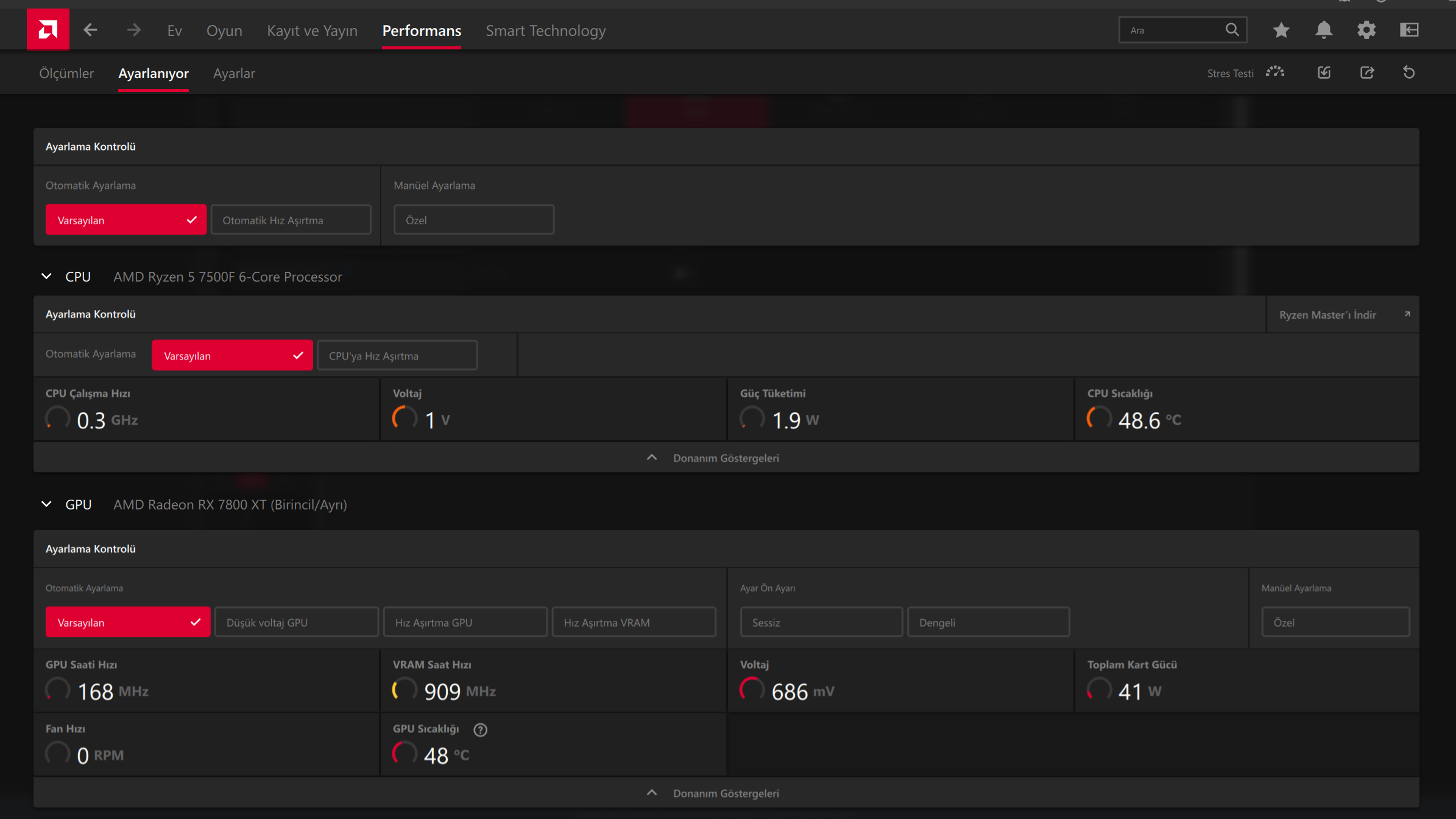Open the Ölçümler sub-tab
Viewport: 1456px width, 819px height.
[x=66, y=73]
